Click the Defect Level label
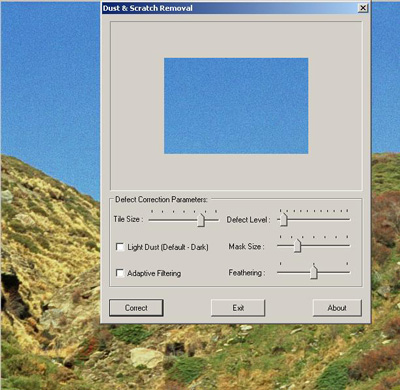This screenshot has width=400, height=390. point(248,220)
